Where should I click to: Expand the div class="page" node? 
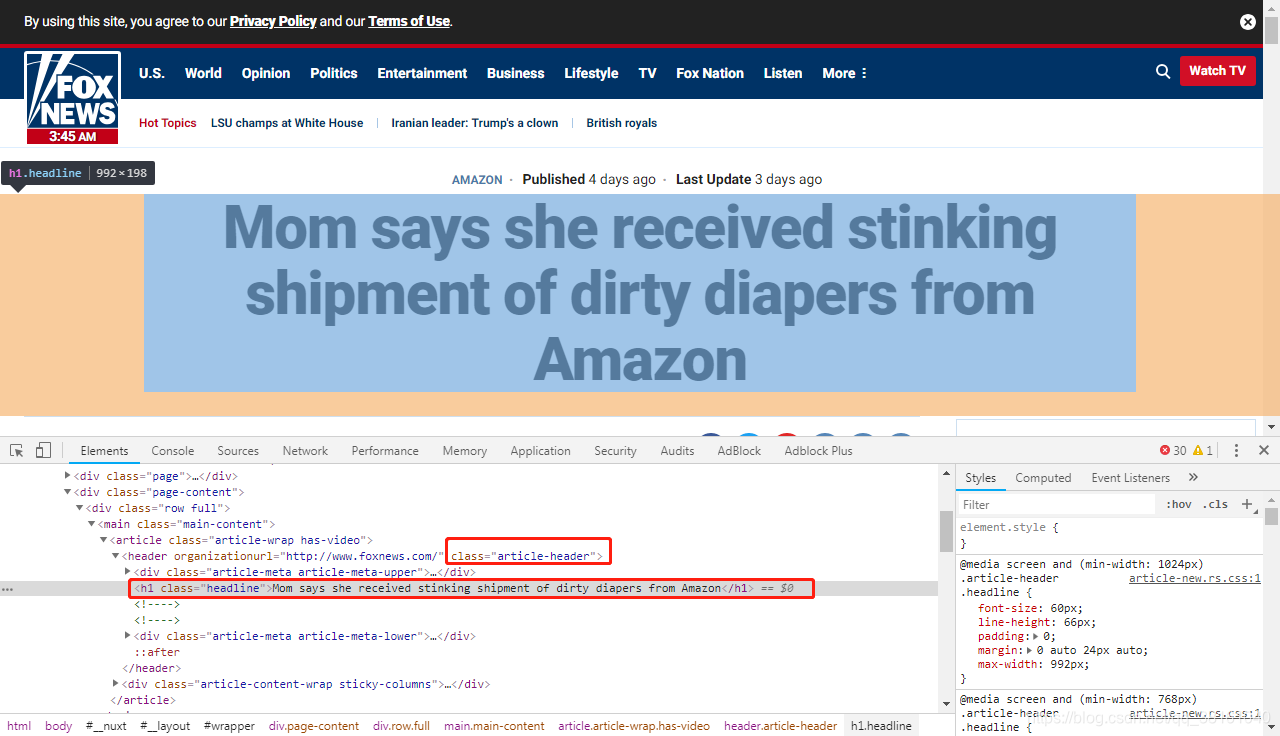(68, 476)
